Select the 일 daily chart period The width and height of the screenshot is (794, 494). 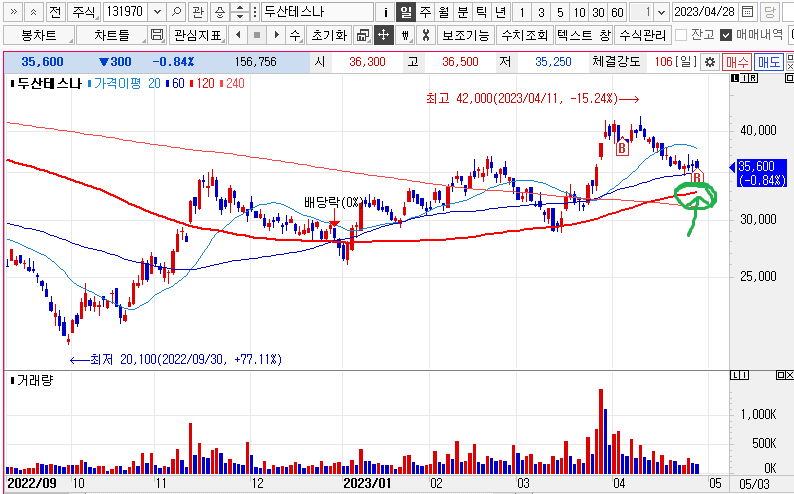pos(405,12)
